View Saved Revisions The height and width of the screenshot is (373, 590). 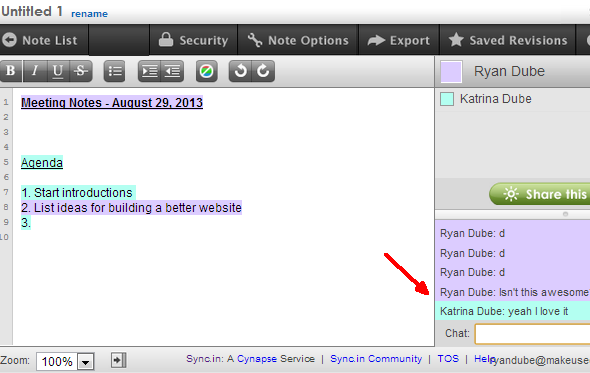[x=508, y=40]
